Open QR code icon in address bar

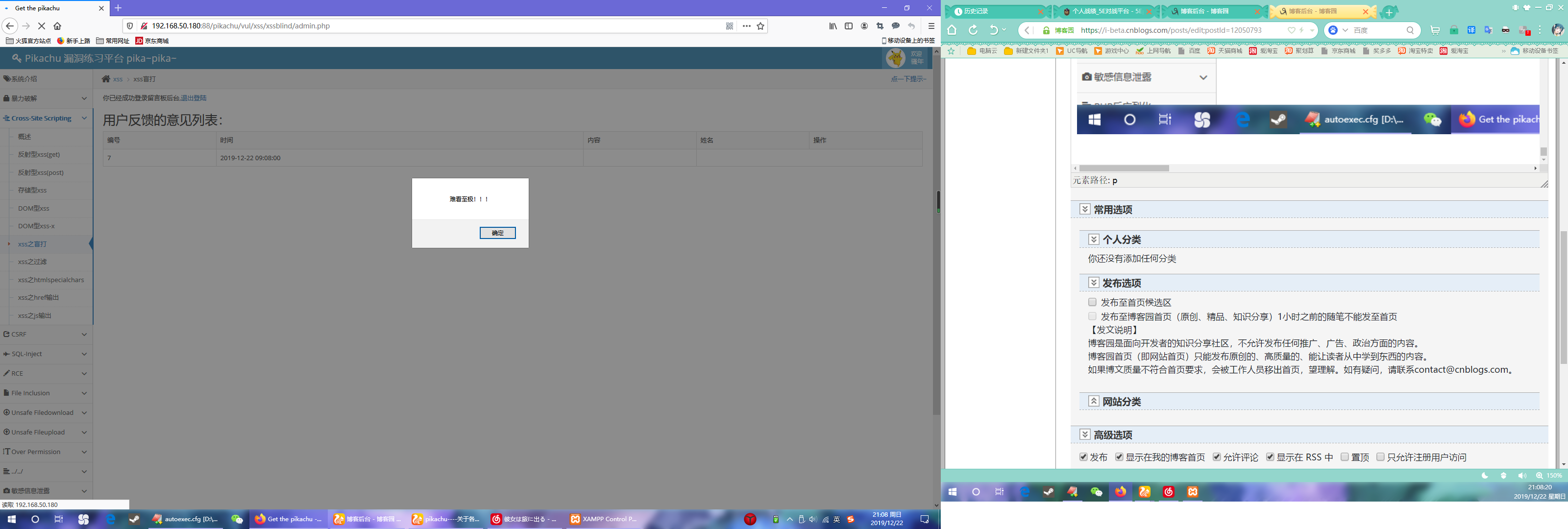[x=729, y=26]
